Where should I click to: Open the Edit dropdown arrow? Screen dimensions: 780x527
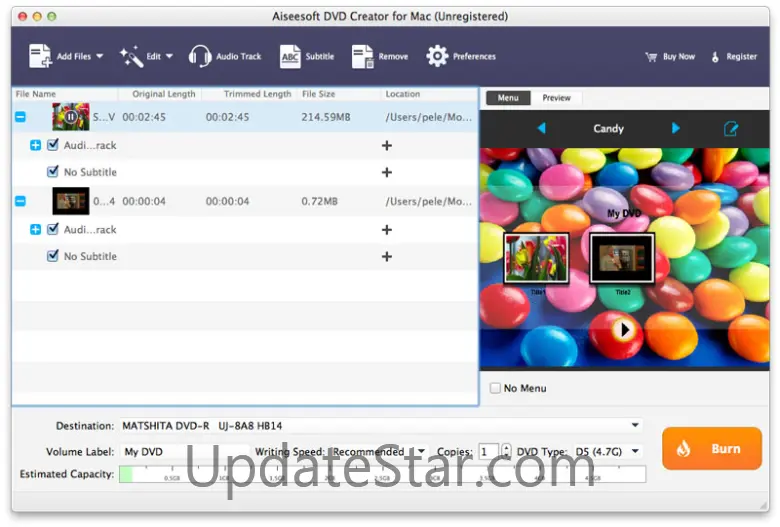pyautogui.click(x=169, y=56)
